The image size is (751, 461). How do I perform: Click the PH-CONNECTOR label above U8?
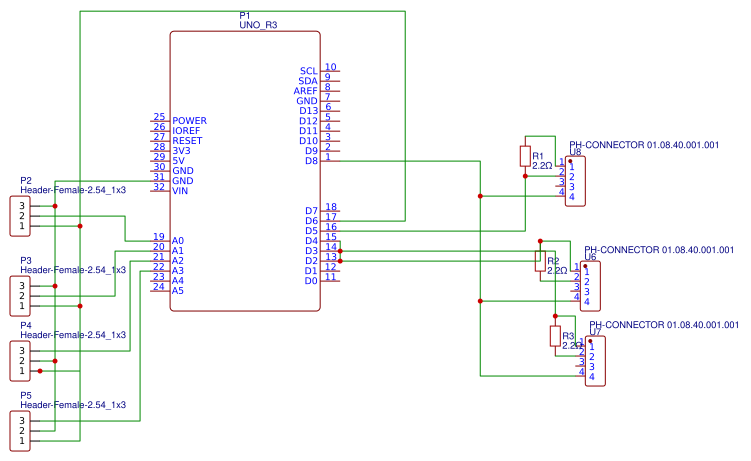coord(644,145)
